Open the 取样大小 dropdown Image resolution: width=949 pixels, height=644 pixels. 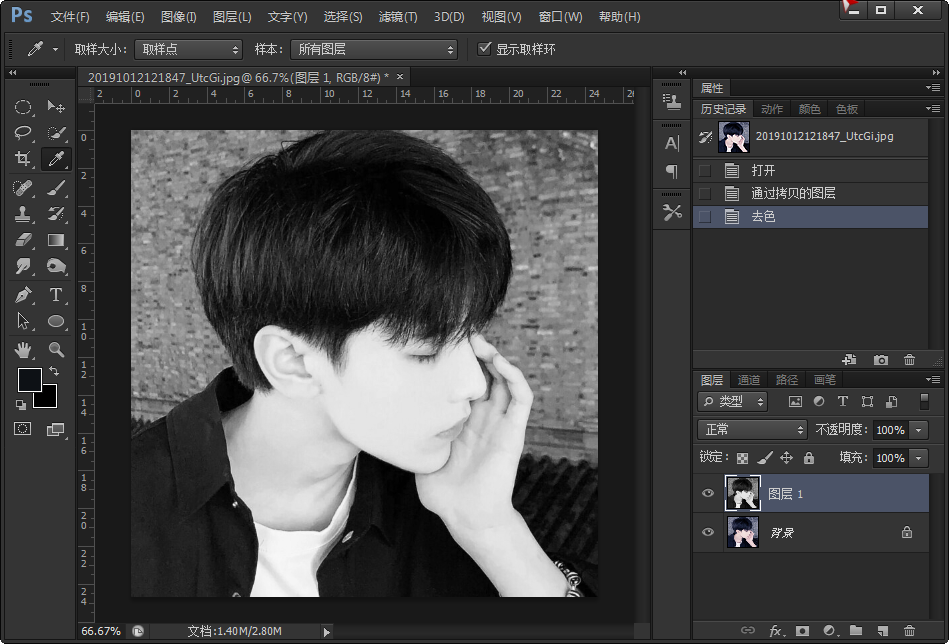pyautogui.click(x=189, y=49)
